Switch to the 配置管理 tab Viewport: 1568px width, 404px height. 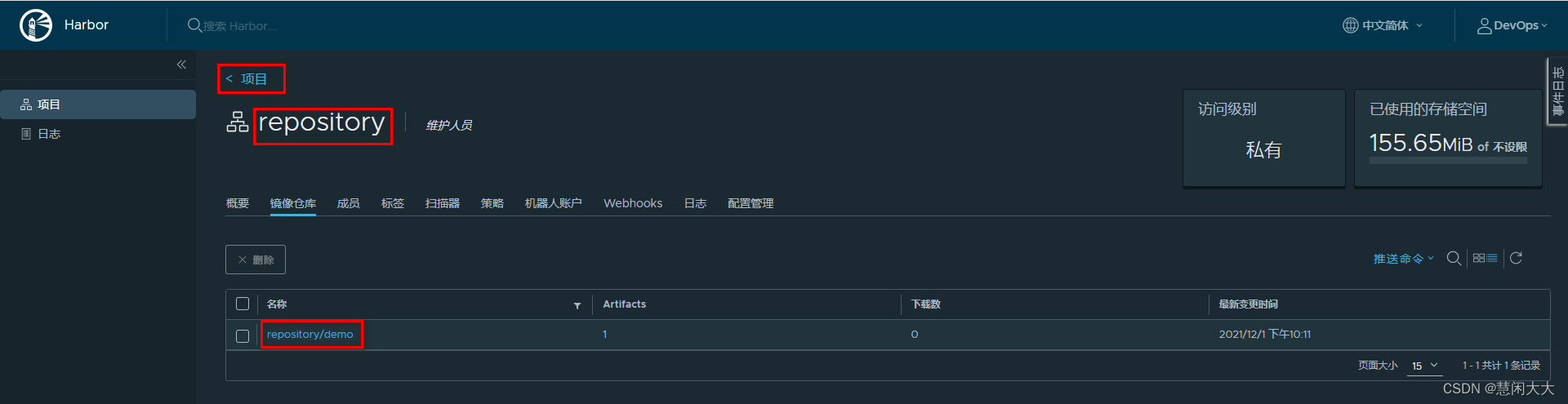click(751, 203)
